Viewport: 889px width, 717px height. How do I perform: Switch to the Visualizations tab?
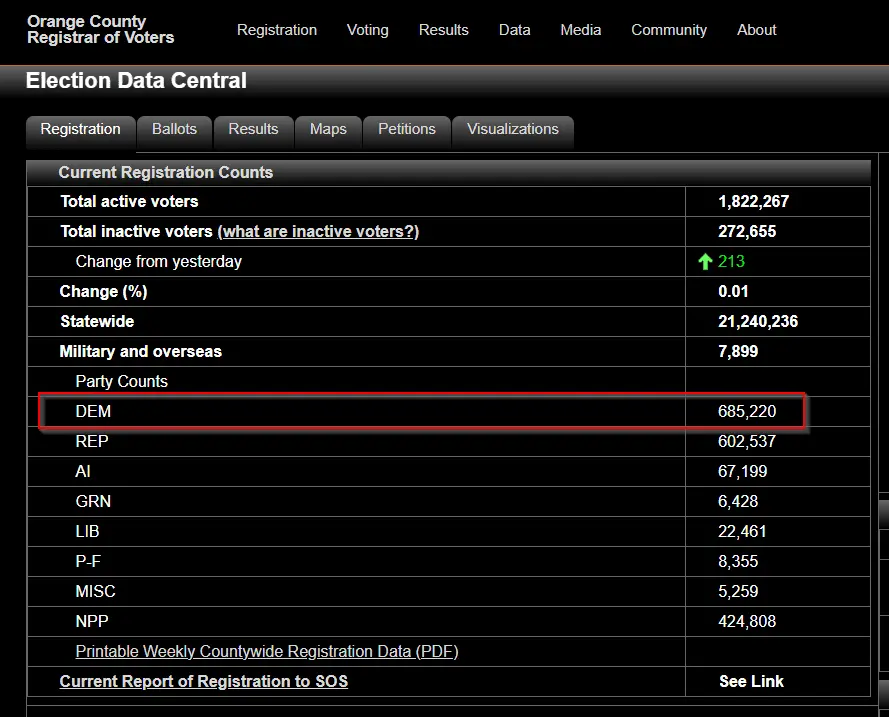(512, 129)
